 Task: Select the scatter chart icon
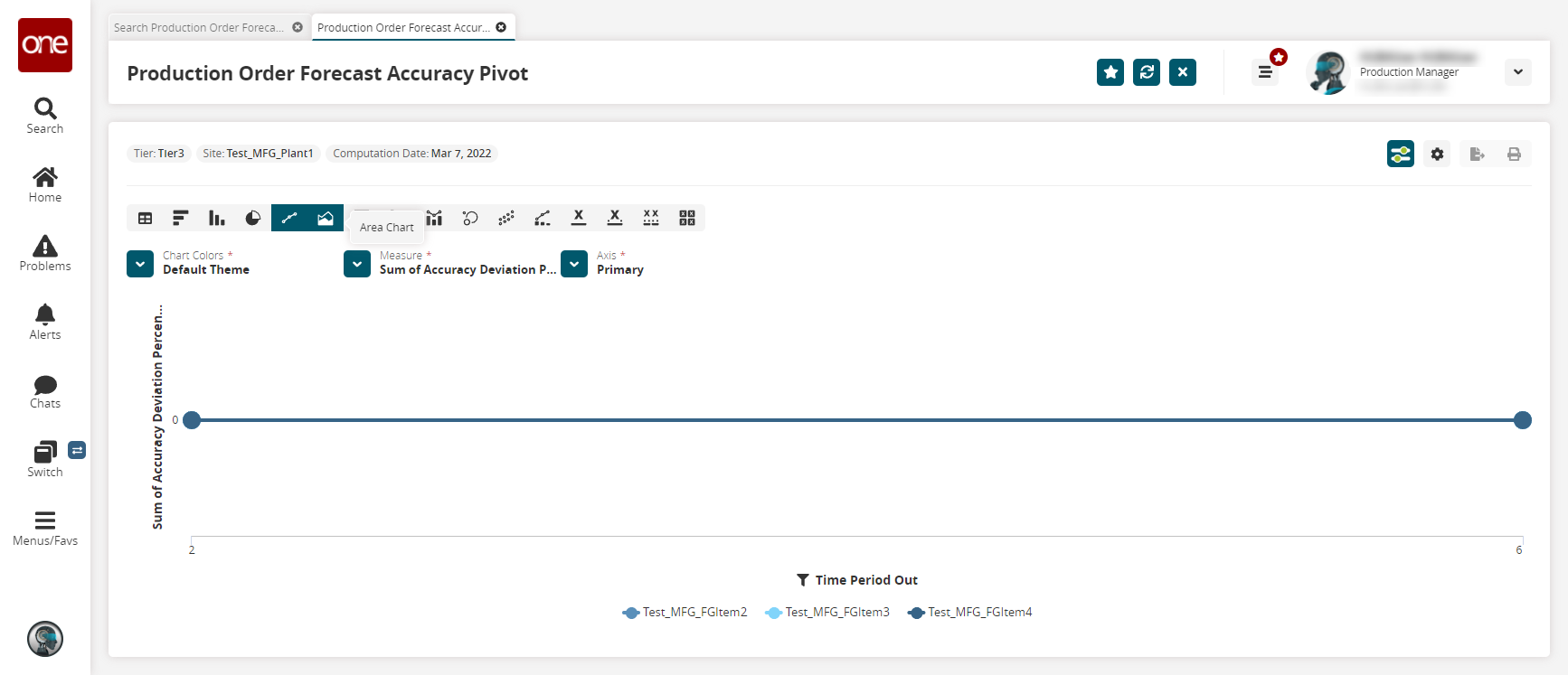(x=506, y=218)
